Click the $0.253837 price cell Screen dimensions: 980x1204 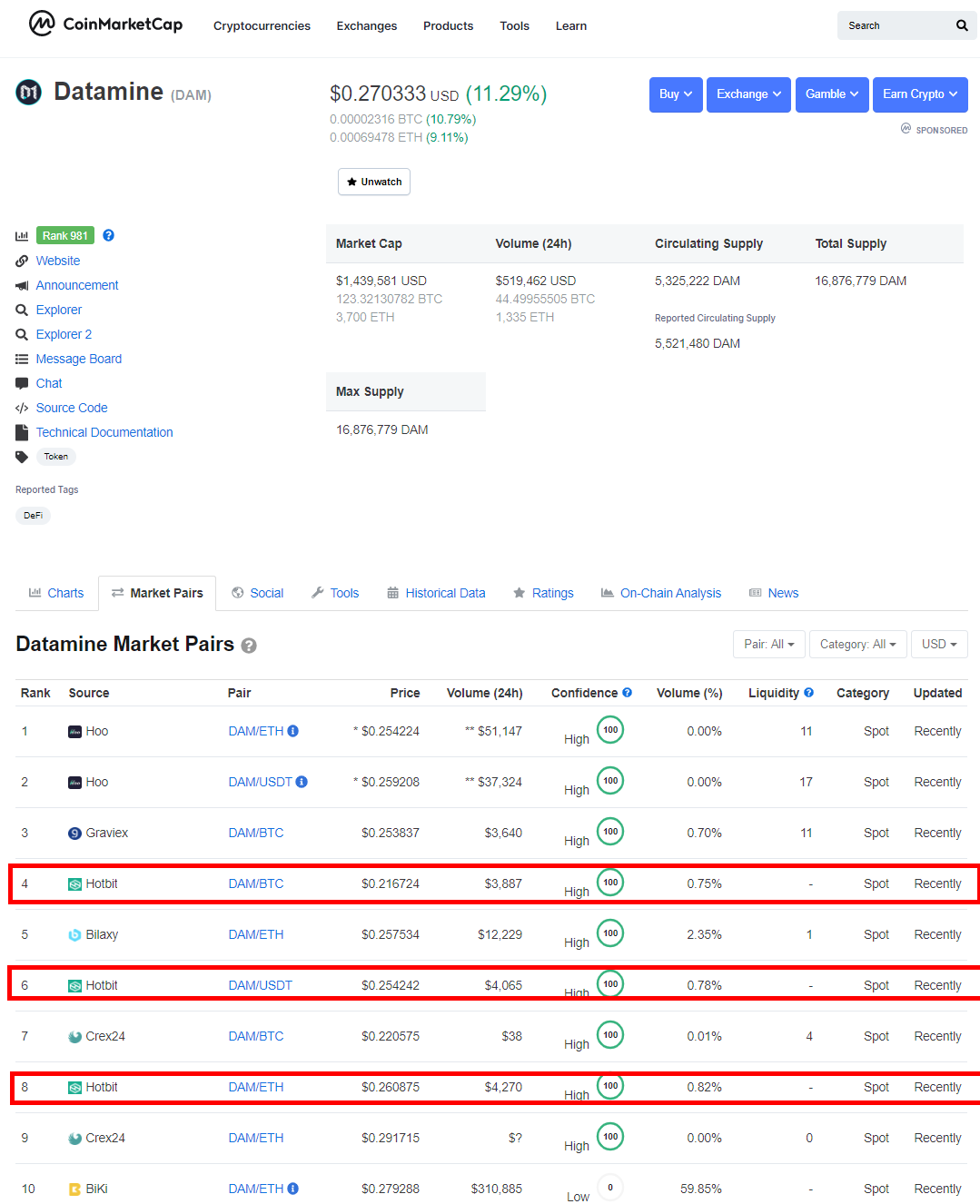[x=391, y=833]
